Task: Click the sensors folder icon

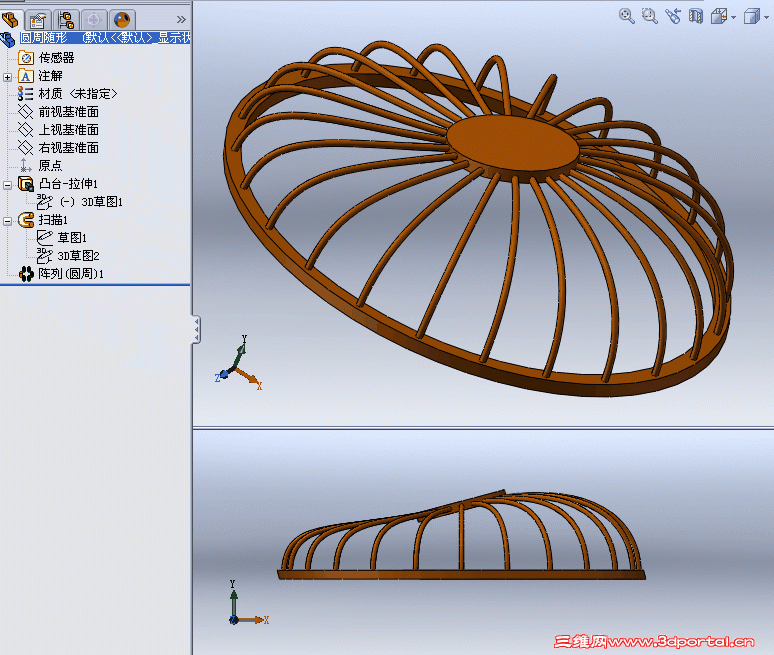Action: (x=26, y=58)
